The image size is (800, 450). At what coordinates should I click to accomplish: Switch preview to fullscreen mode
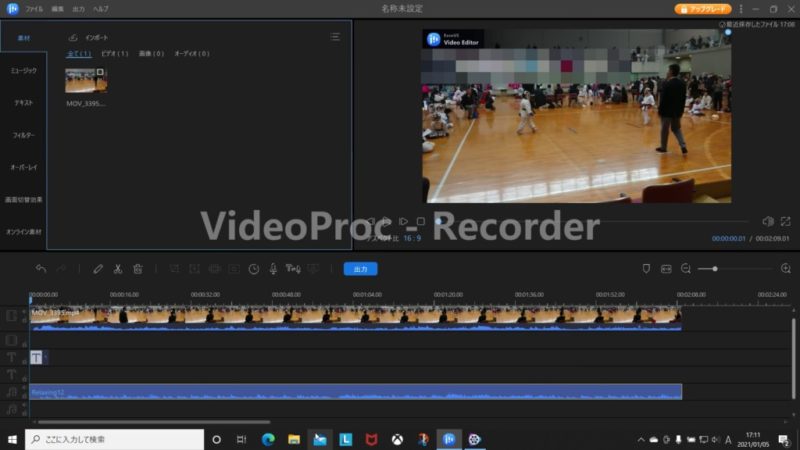coord(785,221)
